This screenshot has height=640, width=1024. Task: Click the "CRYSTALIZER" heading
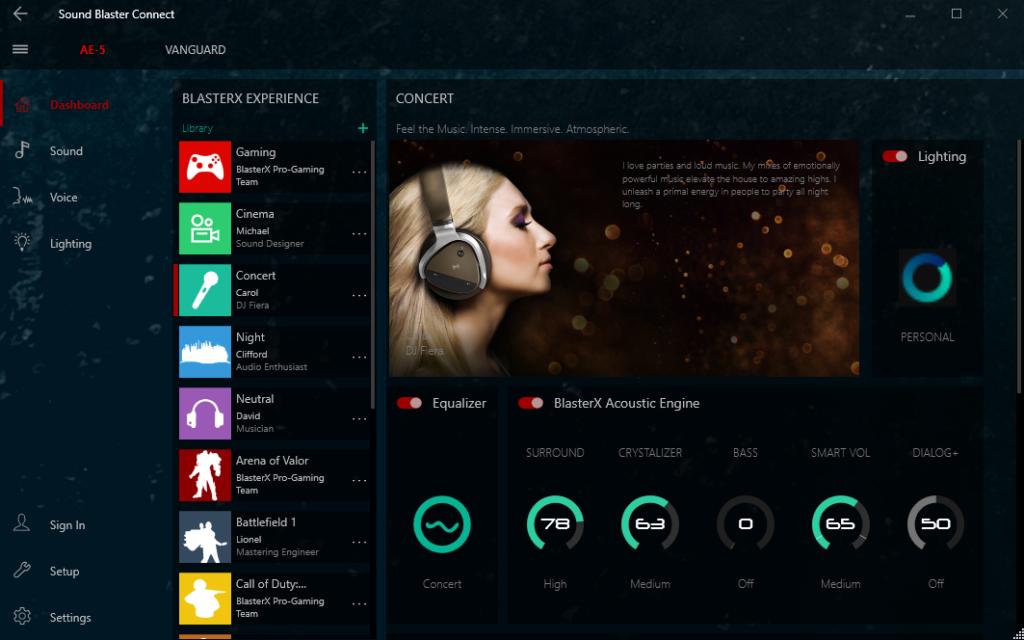(650, 453)
